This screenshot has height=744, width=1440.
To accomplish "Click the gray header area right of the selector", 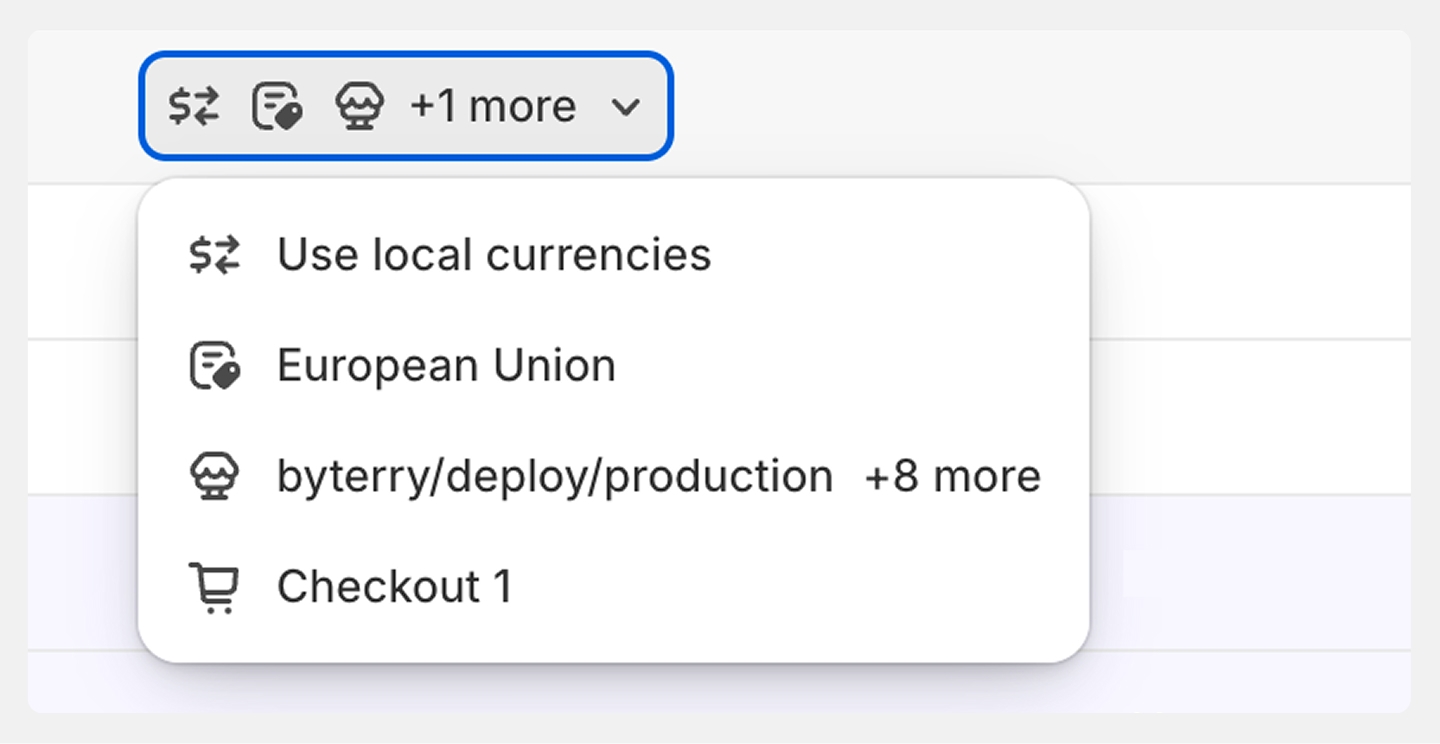I will click(1040, 106).
